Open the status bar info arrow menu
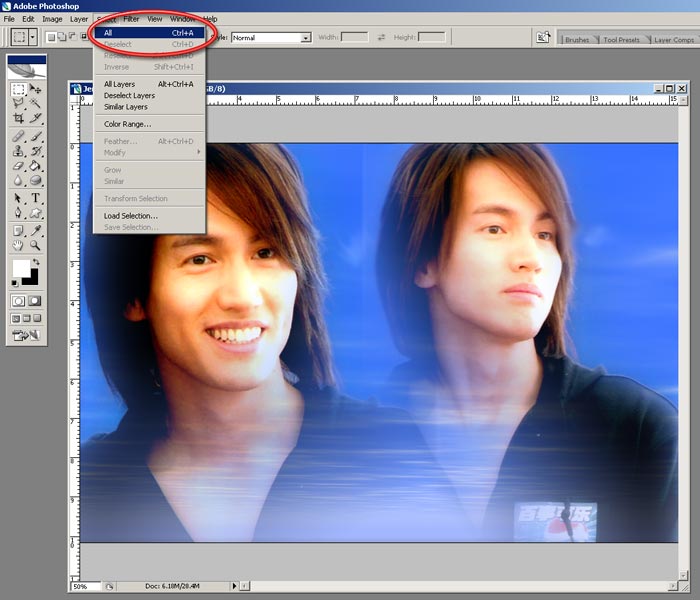The height and width of the screenshot is (600, 700). 234,586
